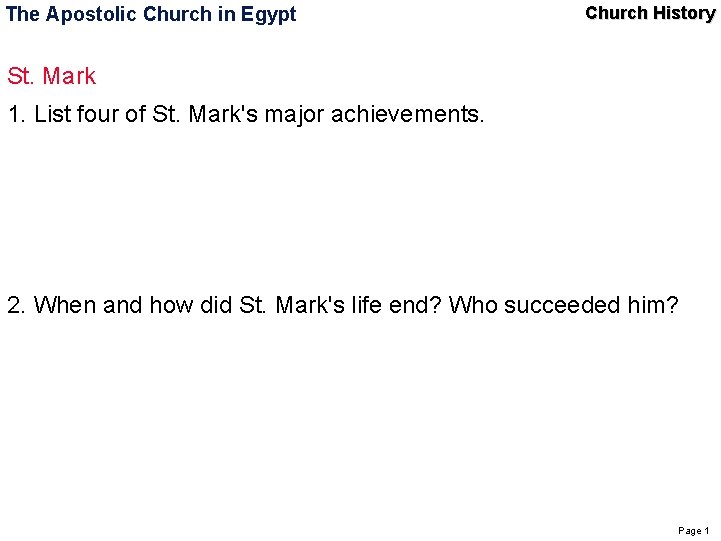Click the word "Egypt" in the title
The image size is (721, 541).
(269, 15)
